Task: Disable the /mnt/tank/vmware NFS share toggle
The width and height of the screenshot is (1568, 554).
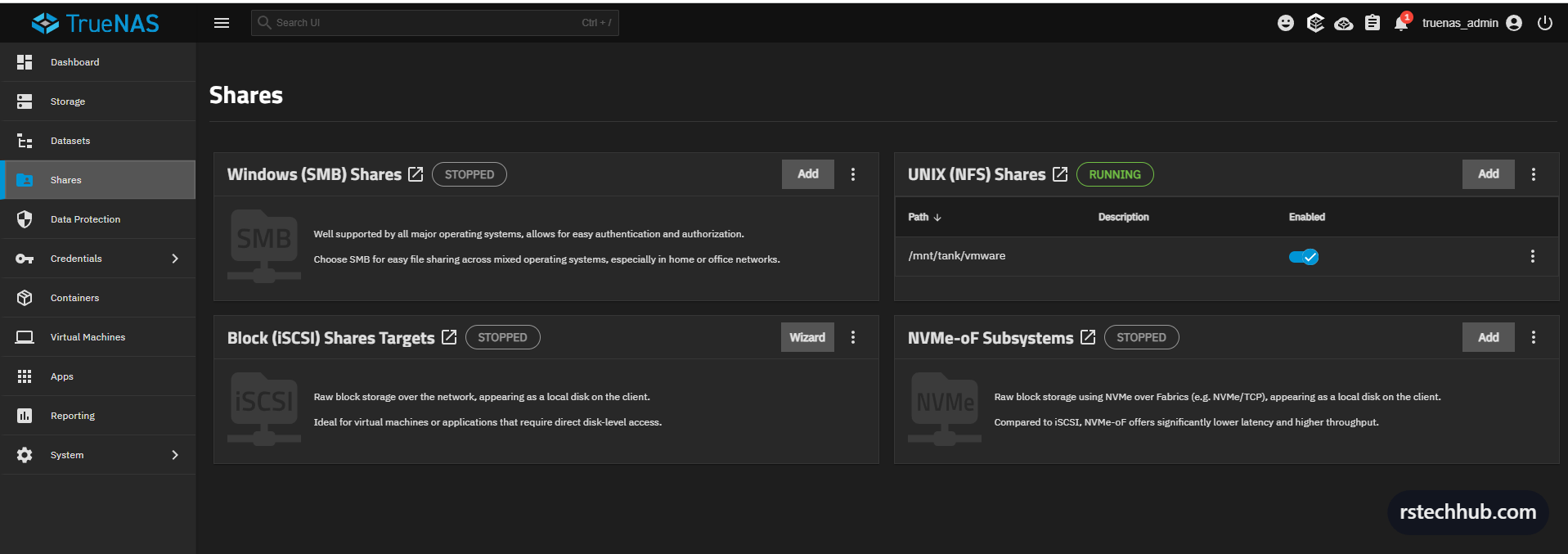Action: tap(1304, 257)
